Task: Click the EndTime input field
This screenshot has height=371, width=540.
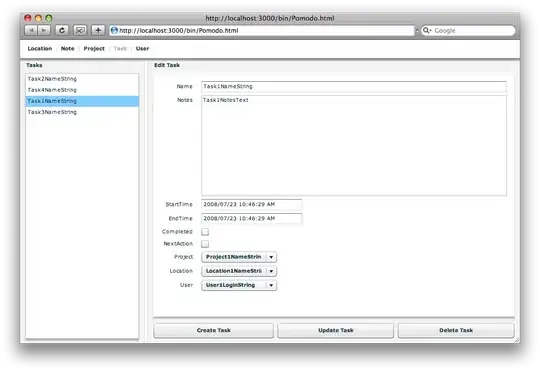Action: pyautogui.click(x=251, y=218)
